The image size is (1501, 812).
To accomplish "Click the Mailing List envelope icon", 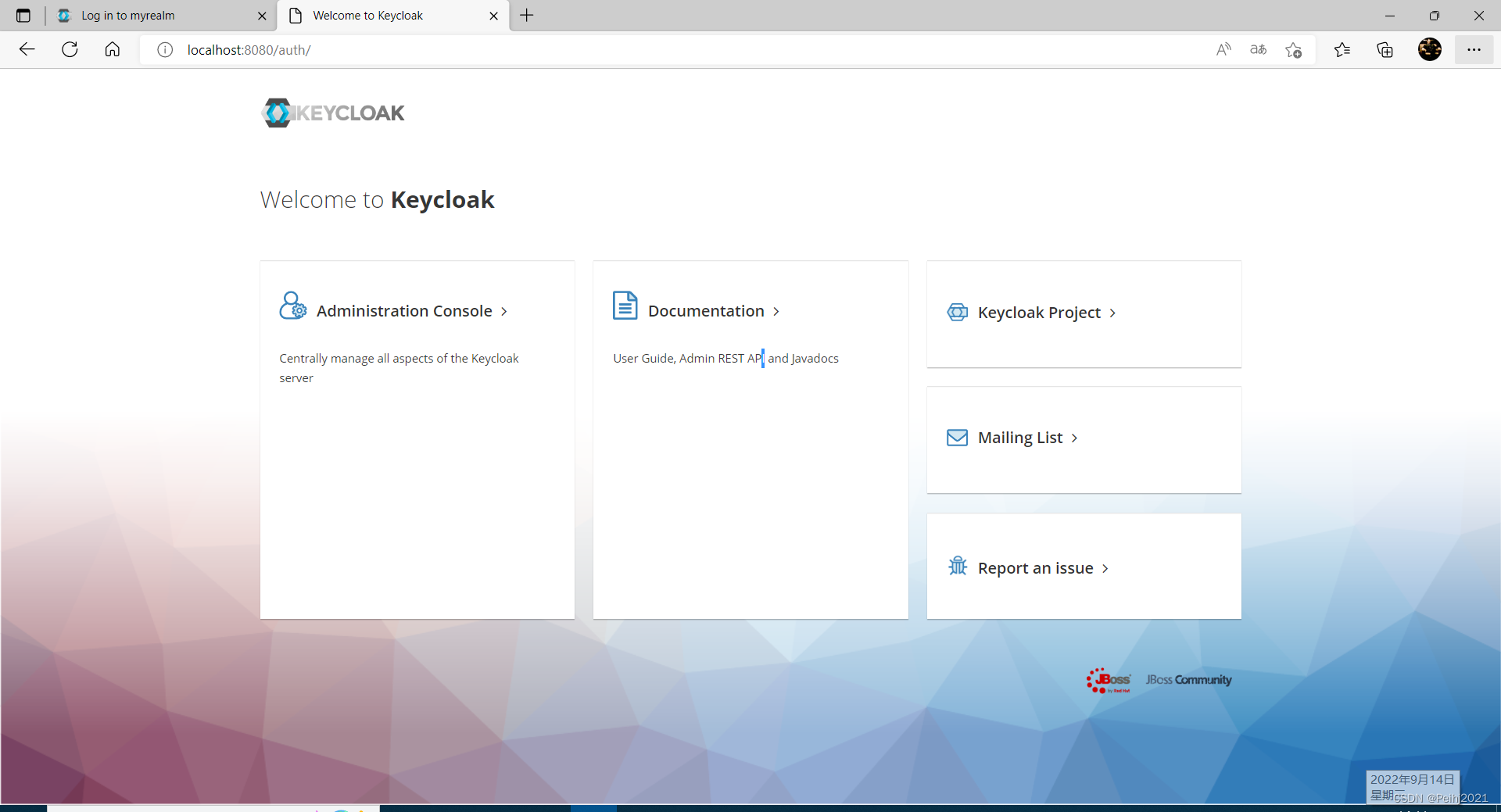I will [x=956, y=437].
